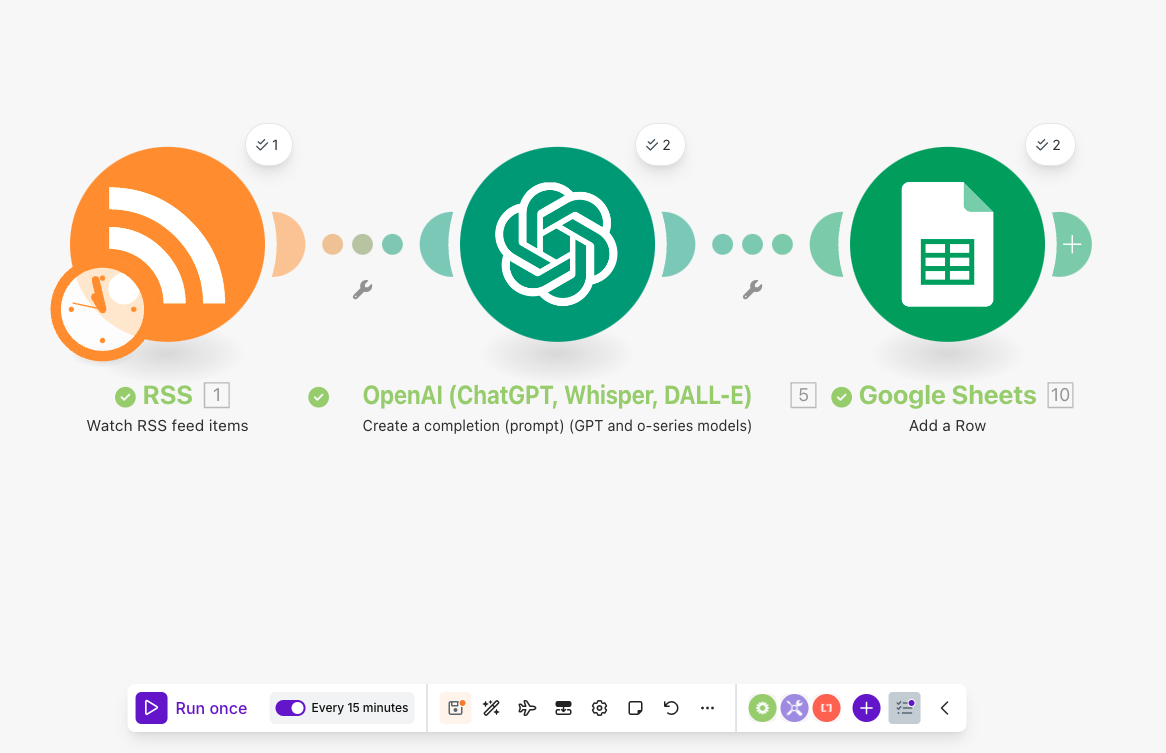Click "Add a Row" text
This screenshot has height=753, width=1166.
click(x=947, y=426)
